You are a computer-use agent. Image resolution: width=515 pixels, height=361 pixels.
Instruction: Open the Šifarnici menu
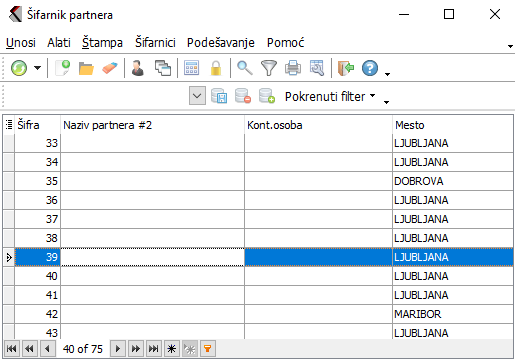pyautogui.click(x=155, y=43)
